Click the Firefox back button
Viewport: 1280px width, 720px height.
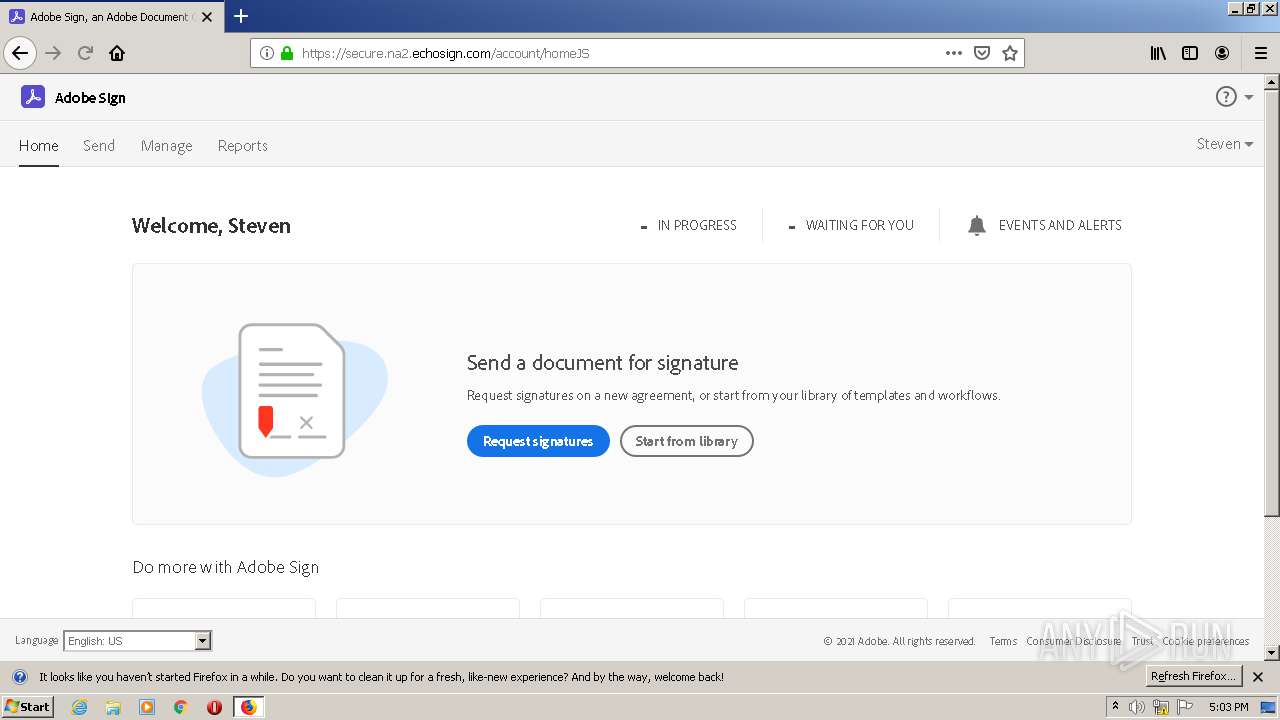20,53
